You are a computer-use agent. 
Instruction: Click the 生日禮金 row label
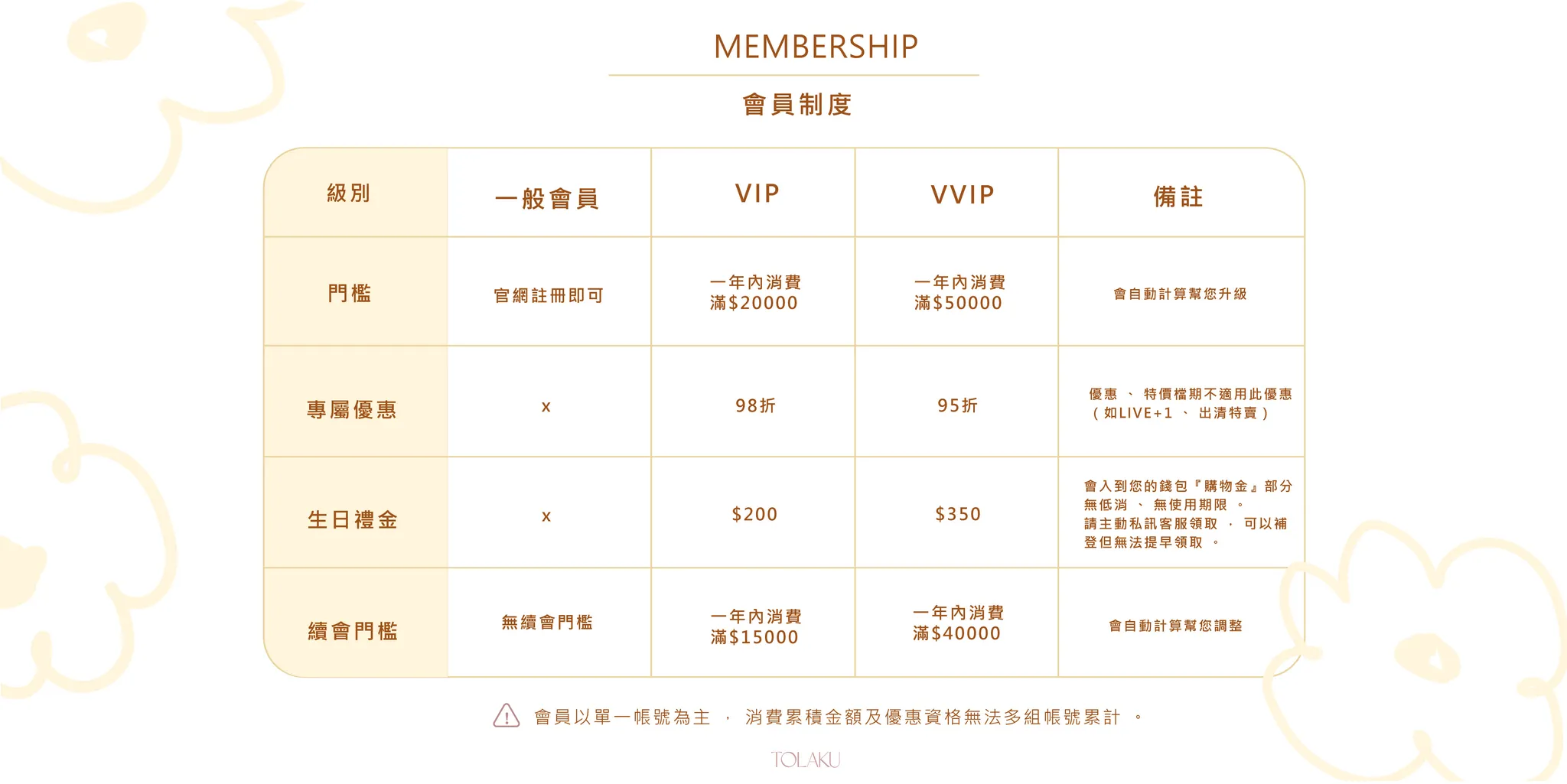point(353,520)
